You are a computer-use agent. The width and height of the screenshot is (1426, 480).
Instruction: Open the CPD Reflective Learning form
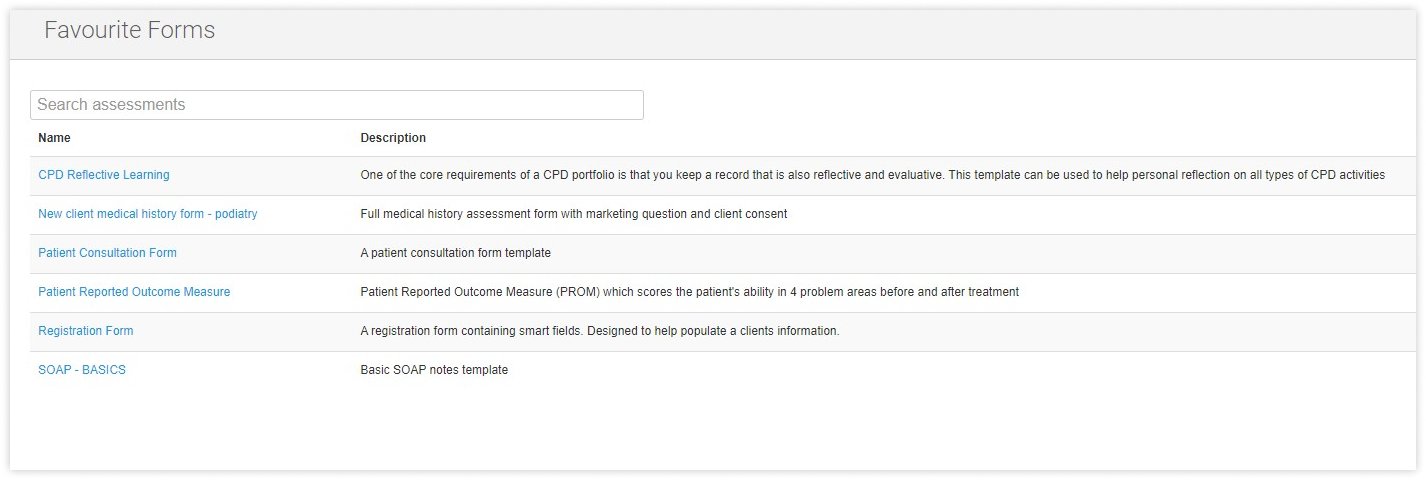[104, 175]
